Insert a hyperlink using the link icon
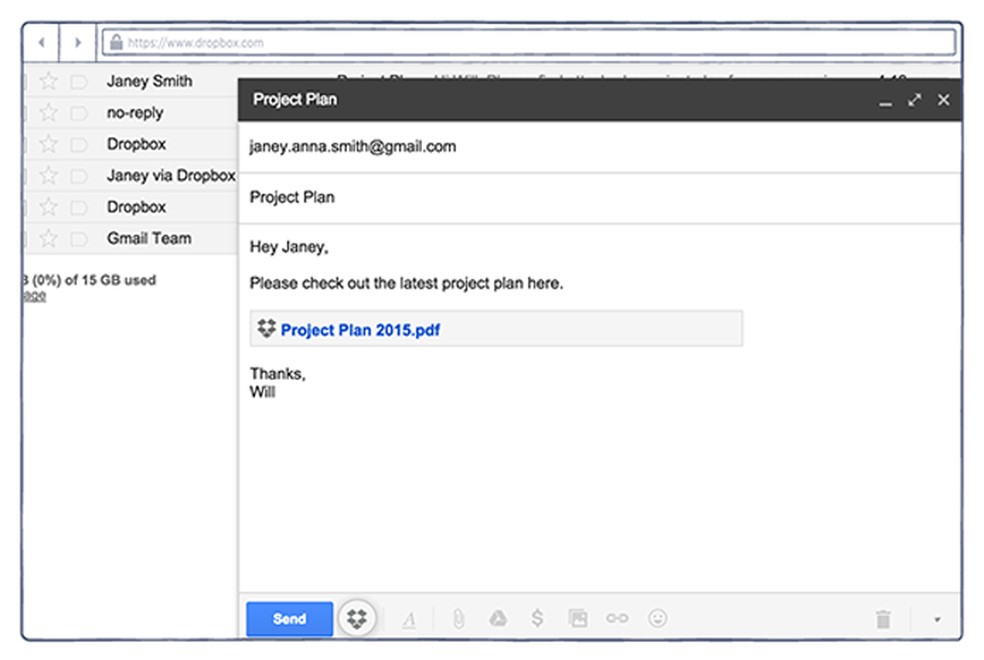 [617, 619]
